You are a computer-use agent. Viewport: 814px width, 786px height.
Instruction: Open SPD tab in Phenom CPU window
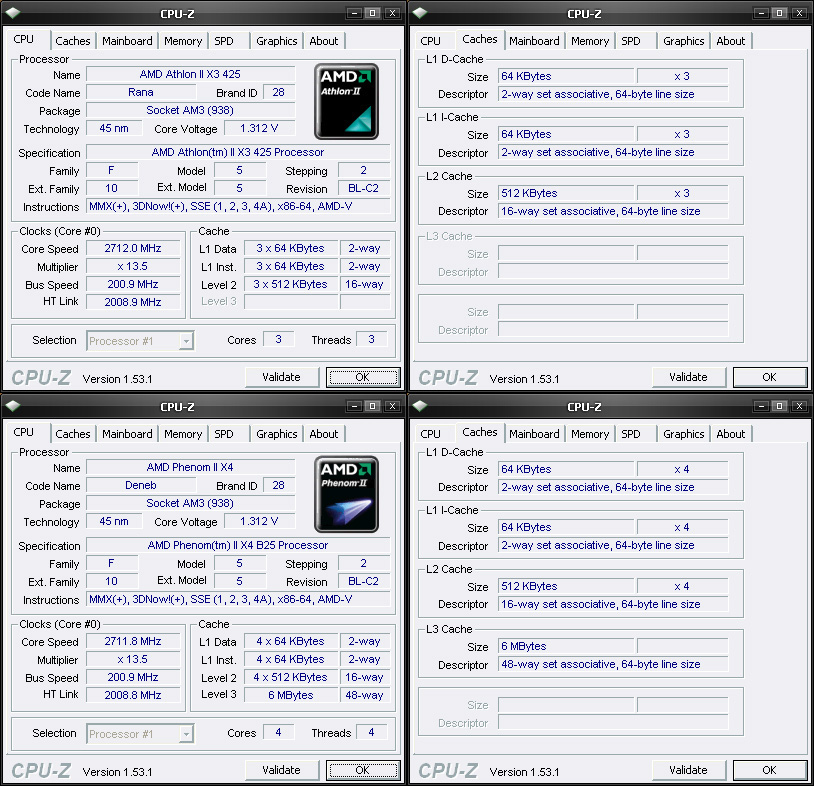224,434
